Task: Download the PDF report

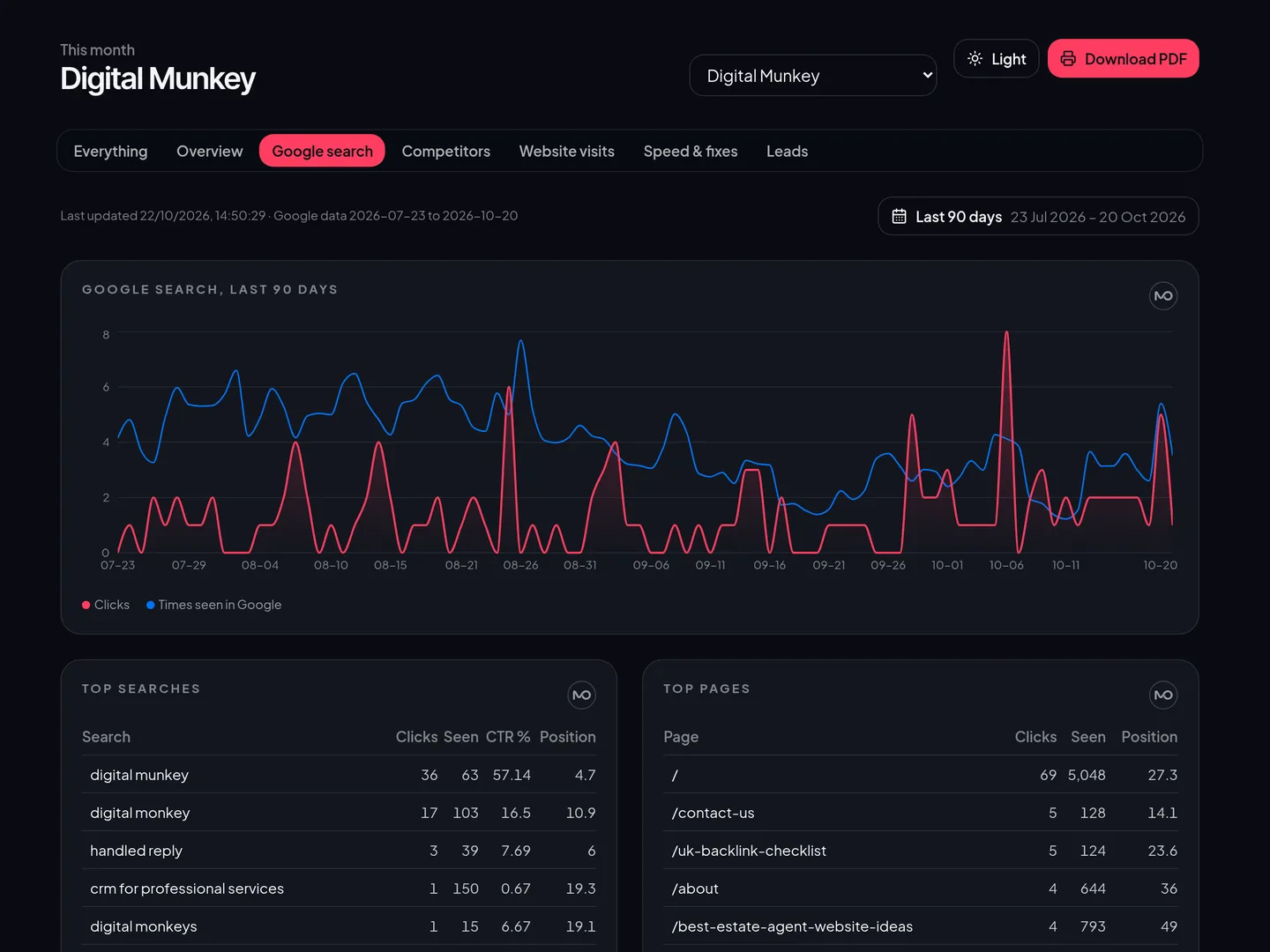Action: coord(1124,58)
